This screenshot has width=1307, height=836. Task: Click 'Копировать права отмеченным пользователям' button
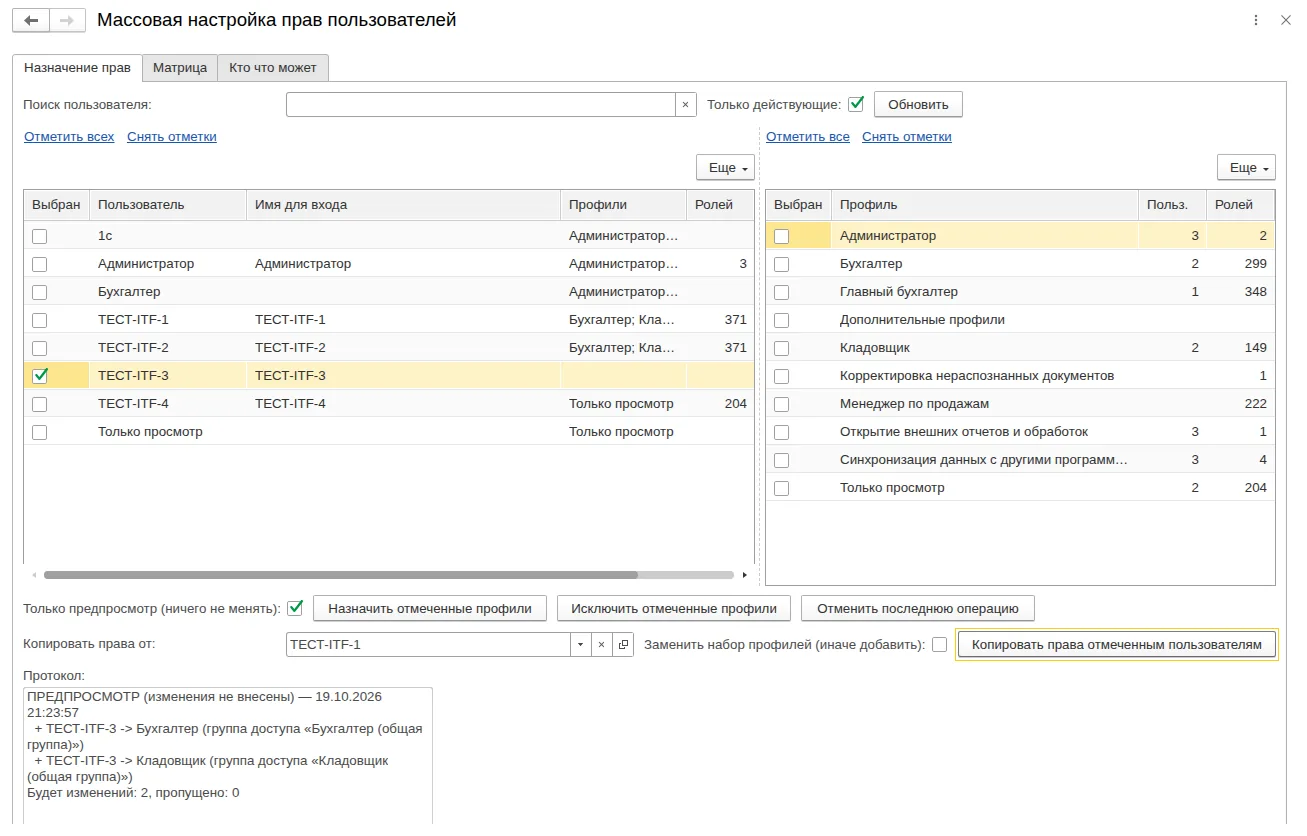click(x=1117, y=645)
